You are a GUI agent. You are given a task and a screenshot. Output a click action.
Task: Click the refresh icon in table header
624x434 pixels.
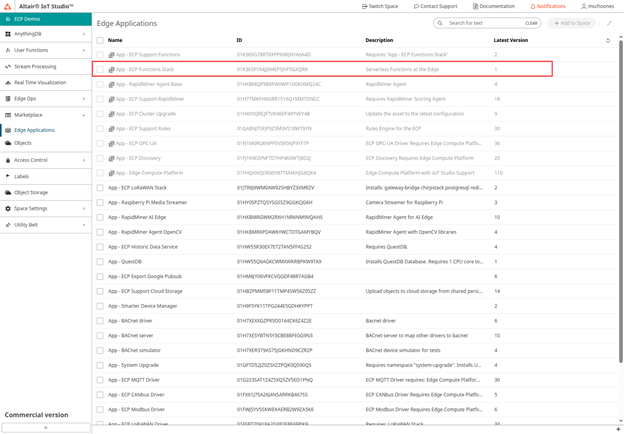click(x=608, y=40)
